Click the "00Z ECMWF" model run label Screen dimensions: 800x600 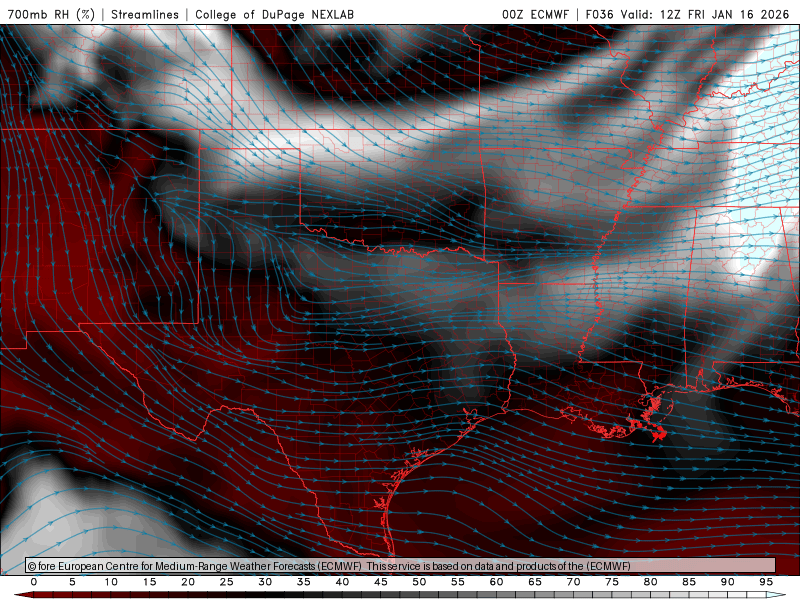(x=535, y=14)
